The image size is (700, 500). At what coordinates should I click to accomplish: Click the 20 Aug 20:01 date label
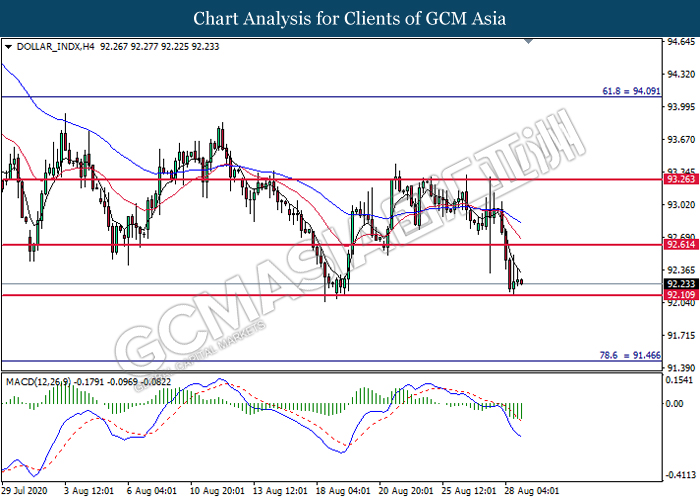[x=406, y=491]
